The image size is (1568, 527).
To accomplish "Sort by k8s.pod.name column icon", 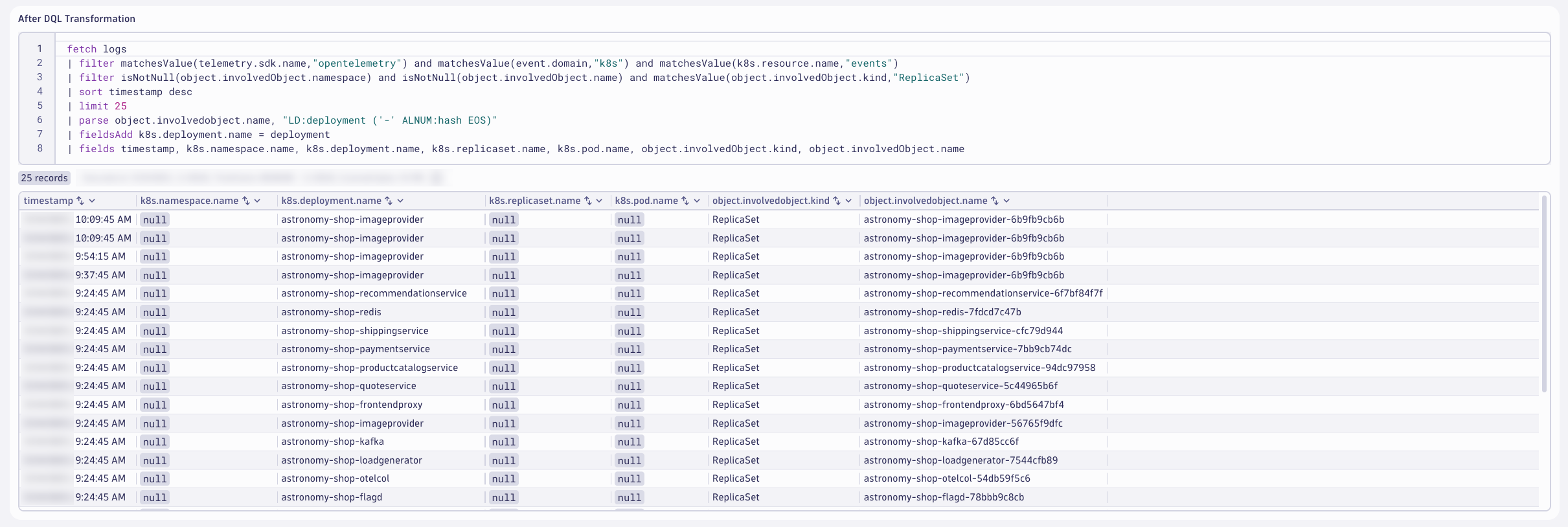I will click(x=685, y=201).
